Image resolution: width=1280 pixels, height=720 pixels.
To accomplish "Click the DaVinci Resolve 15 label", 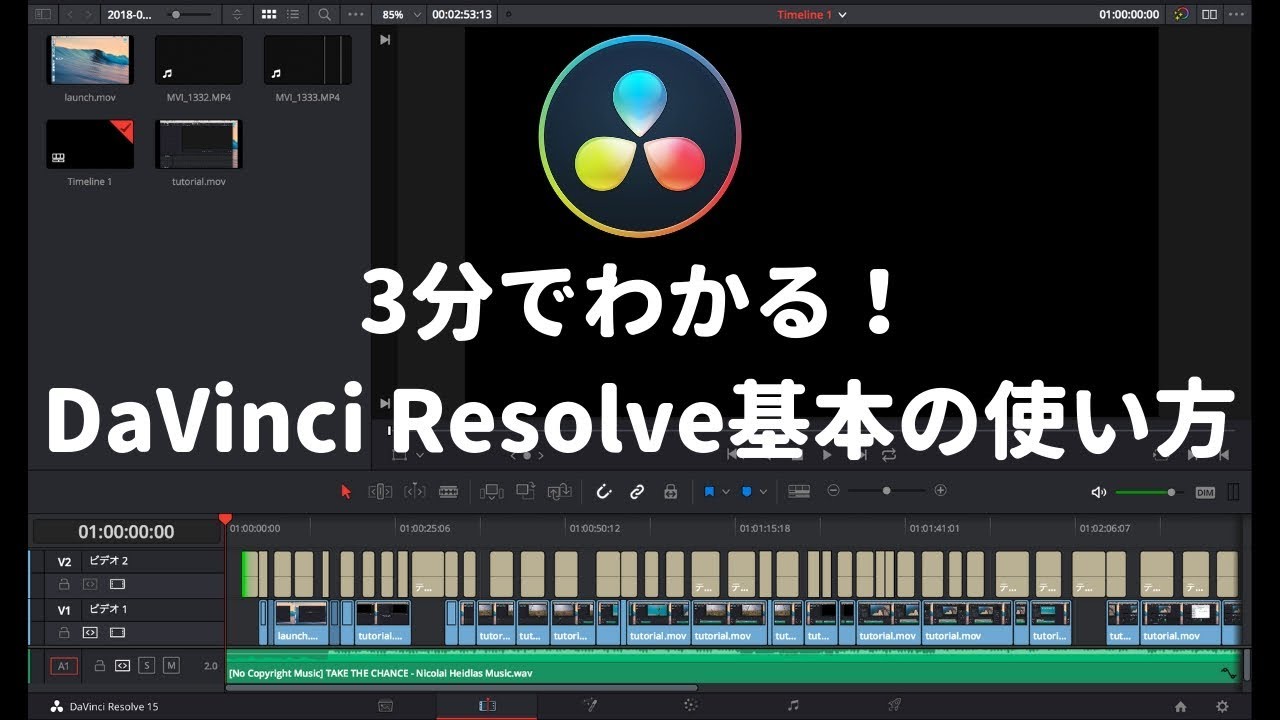I will tap(113, 707).
